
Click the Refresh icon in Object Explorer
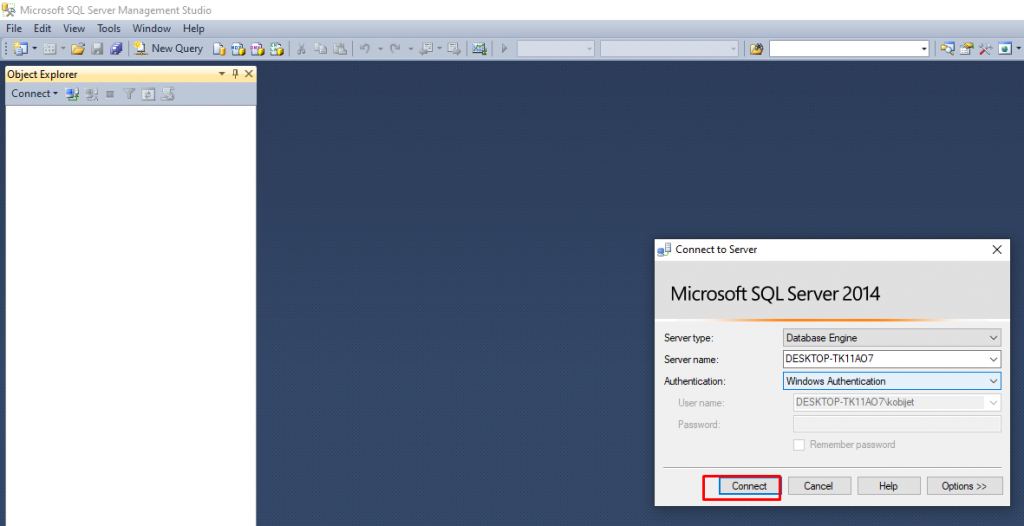pyautogui.click(x=148, y=94)
